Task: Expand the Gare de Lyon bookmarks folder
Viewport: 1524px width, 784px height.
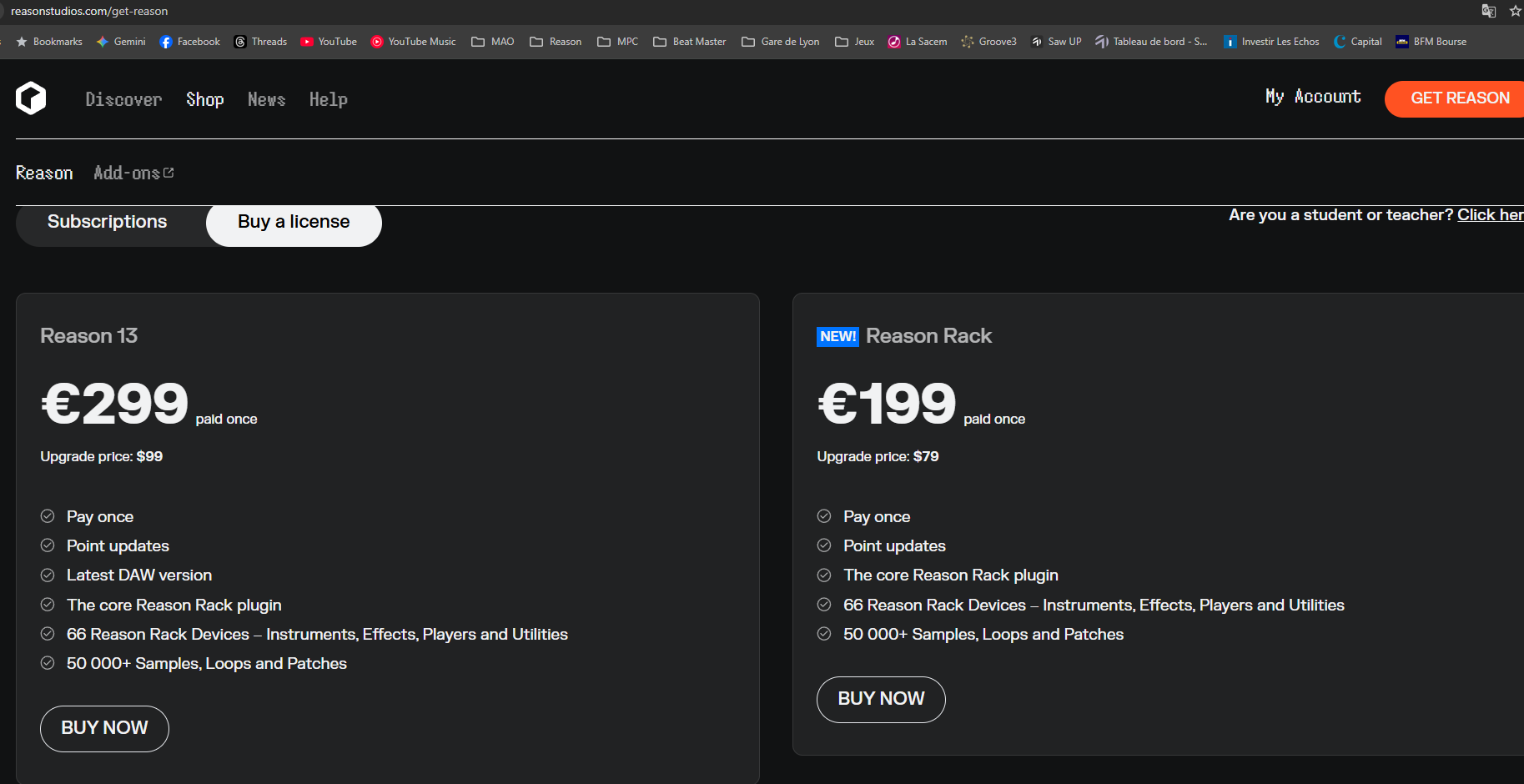Action: [x=781, y=42]
